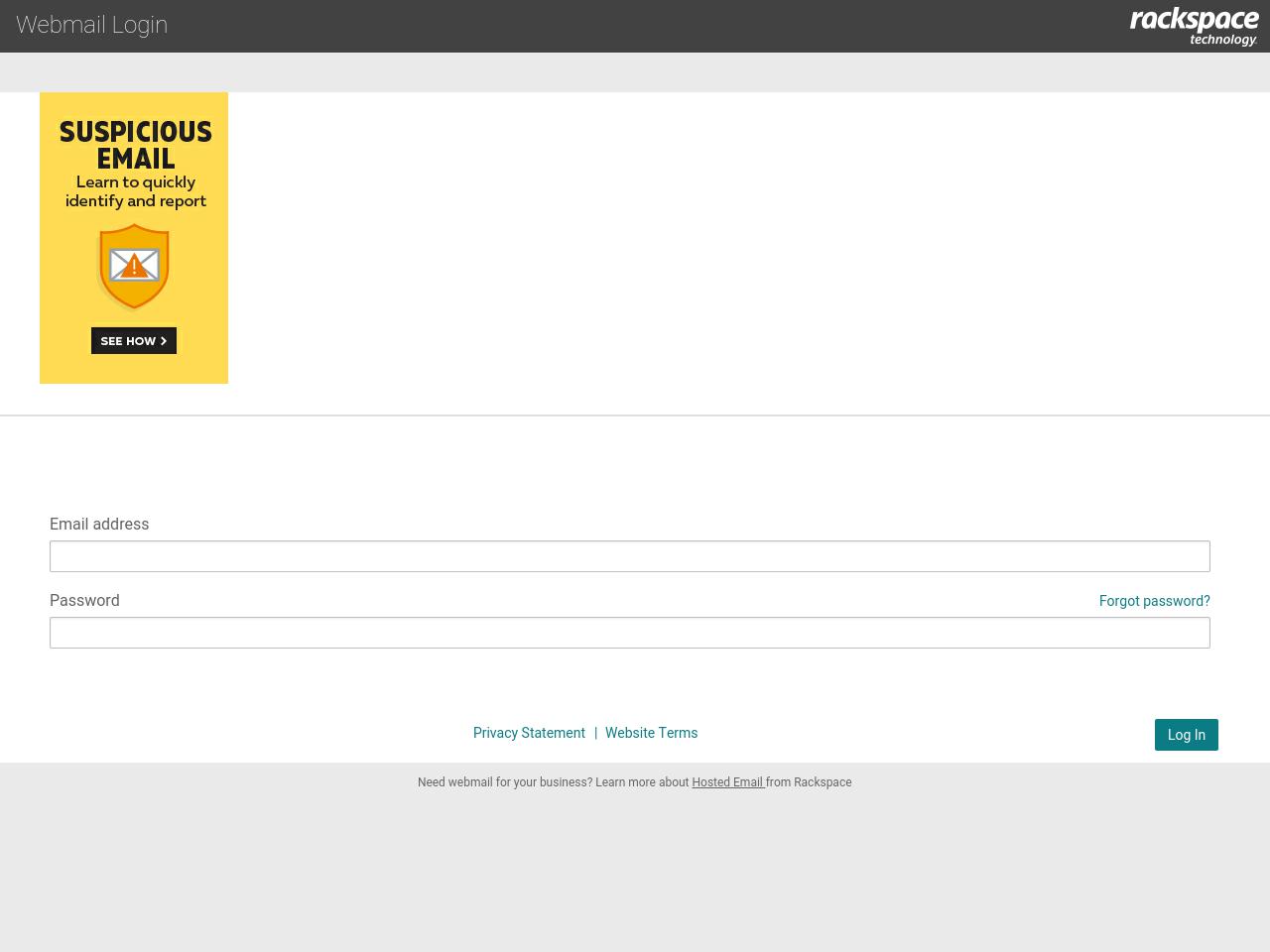Click the 'from Rackspace' footer text
Image resolution: width=1270 pixels, height=952 pixels.
tap(809, 782)
